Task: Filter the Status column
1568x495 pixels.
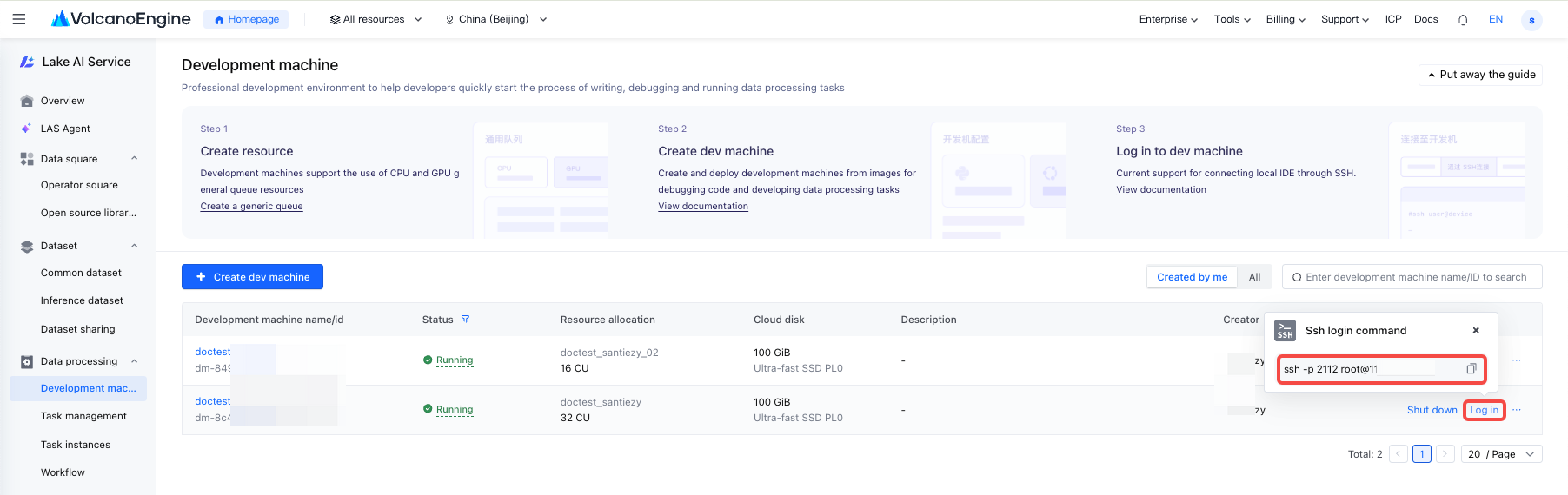Action: click(x=465, y=320)
